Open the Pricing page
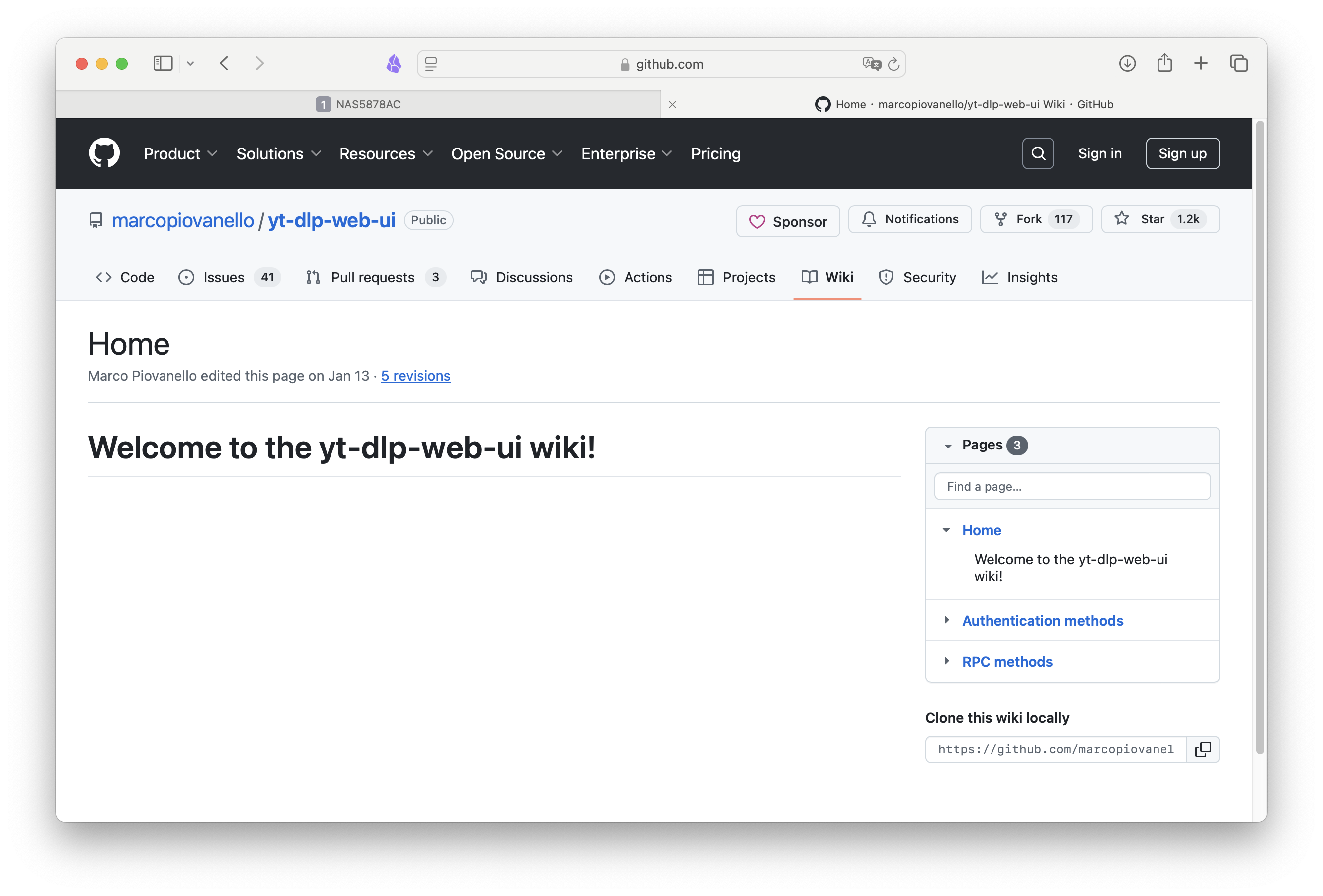1323x896 pixels. click(715, 153)
